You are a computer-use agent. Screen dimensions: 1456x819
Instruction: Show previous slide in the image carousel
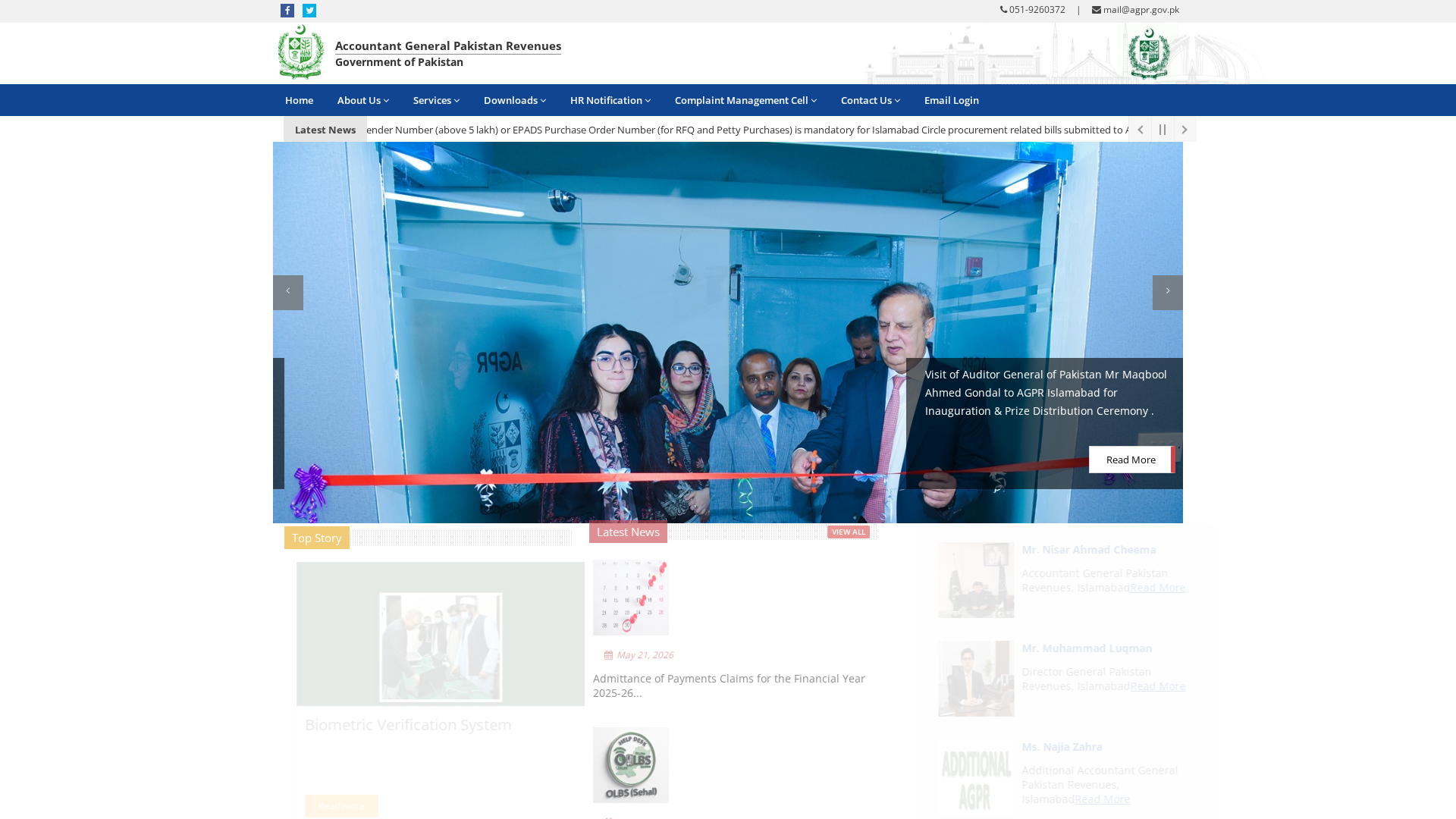(288, 293)
